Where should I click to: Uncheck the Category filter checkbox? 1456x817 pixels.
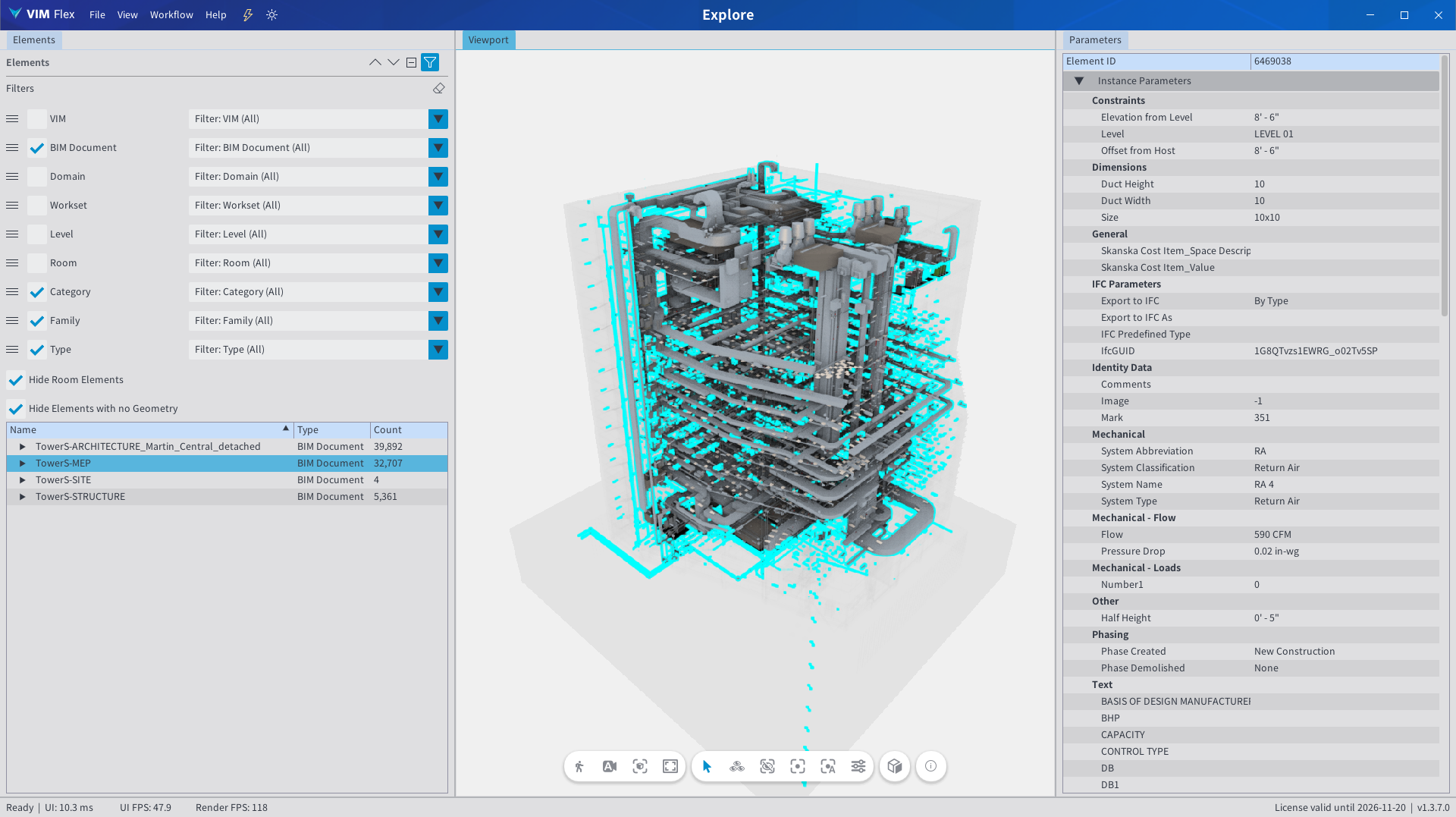coord(36,292)
